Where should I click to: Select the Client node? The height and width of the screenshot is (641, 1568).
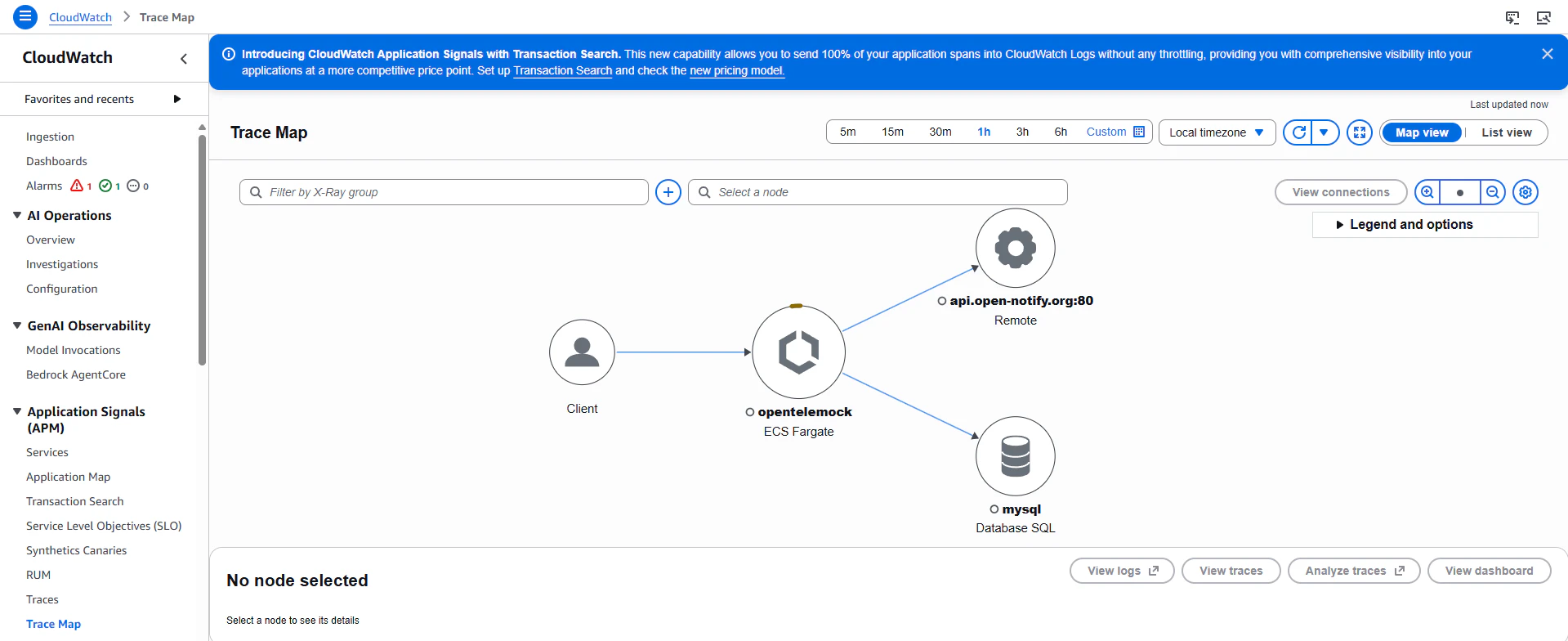(582, 352)
